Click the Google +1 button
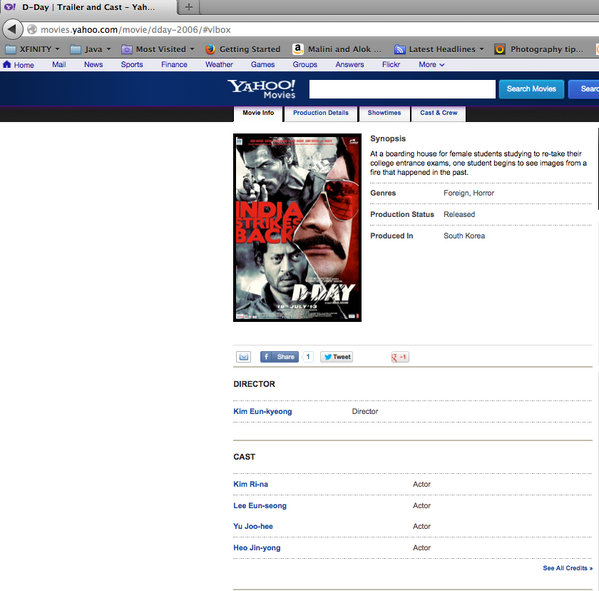 (400, 357)
